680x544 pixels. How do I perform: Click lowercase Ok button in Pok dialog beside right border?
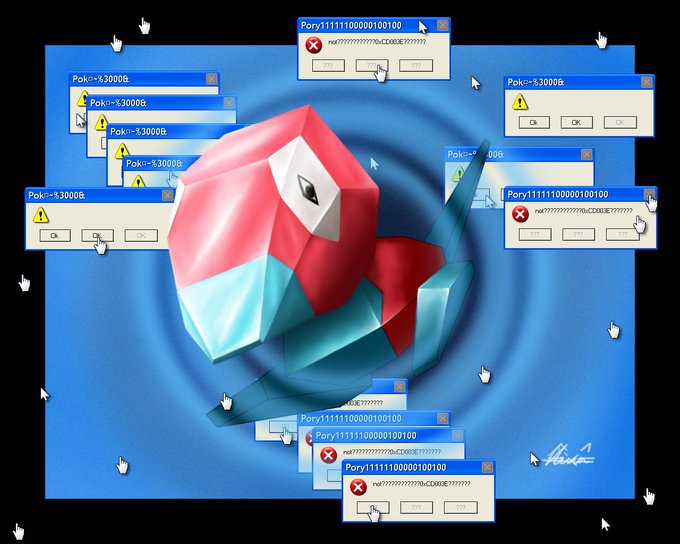(x=534, y=122)
